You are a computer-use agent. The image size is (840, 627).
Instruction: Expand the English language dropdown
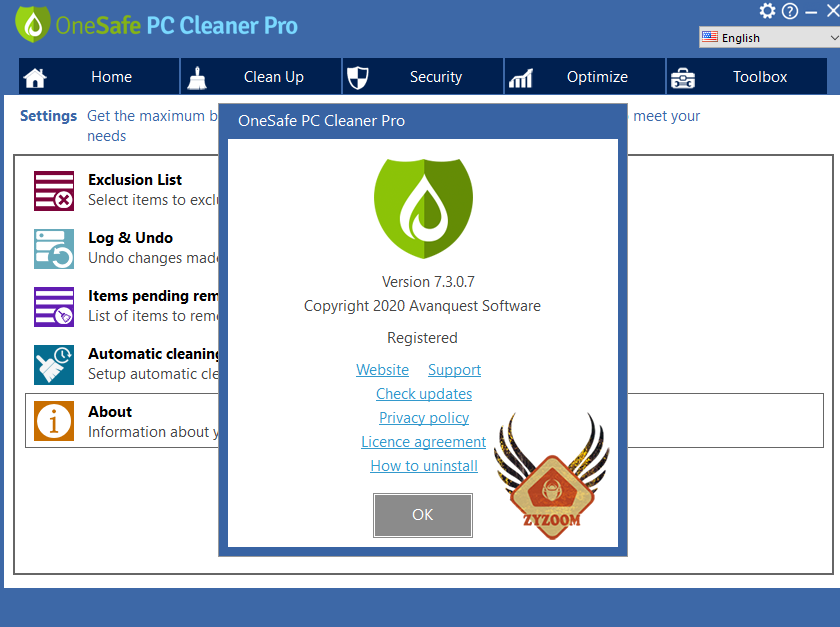tap(769, 38)
